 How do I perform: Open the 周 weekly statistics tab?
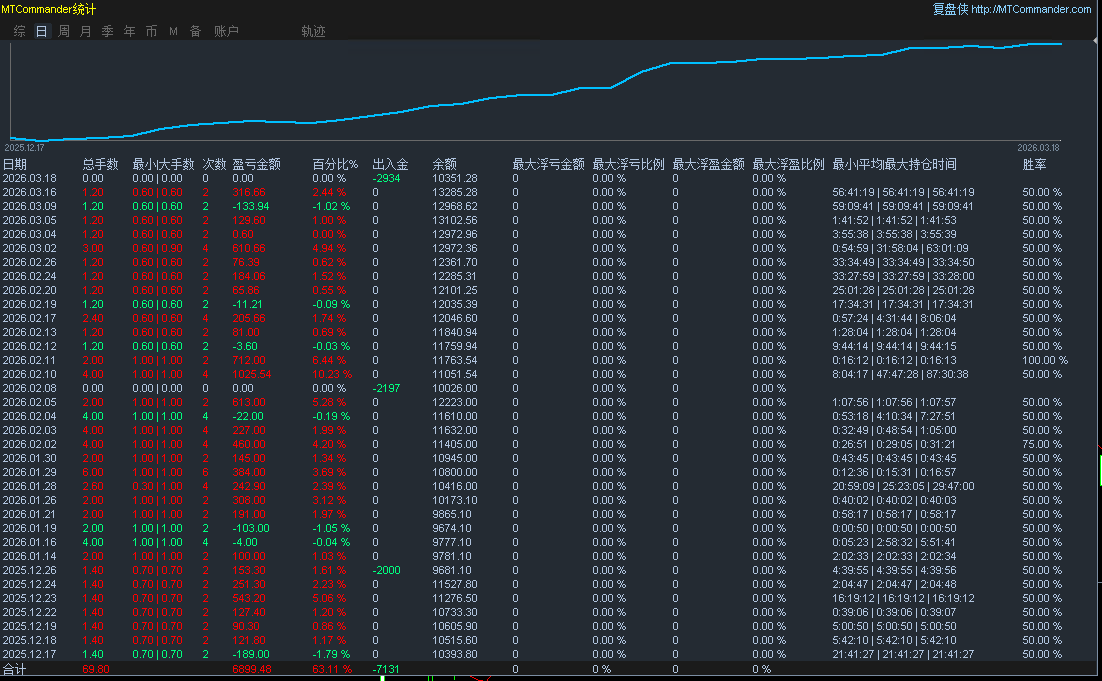64,31
